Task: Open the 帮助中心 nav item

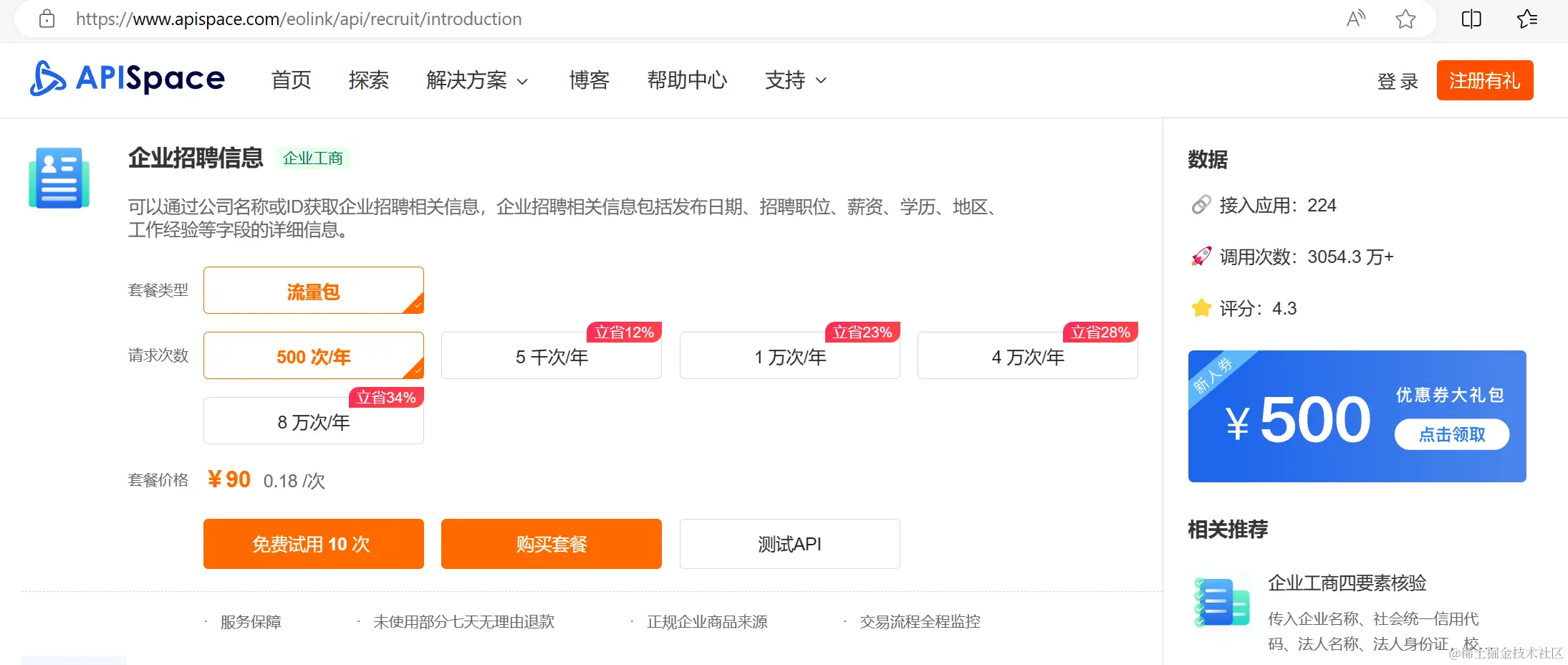Action: pos(687,80)
